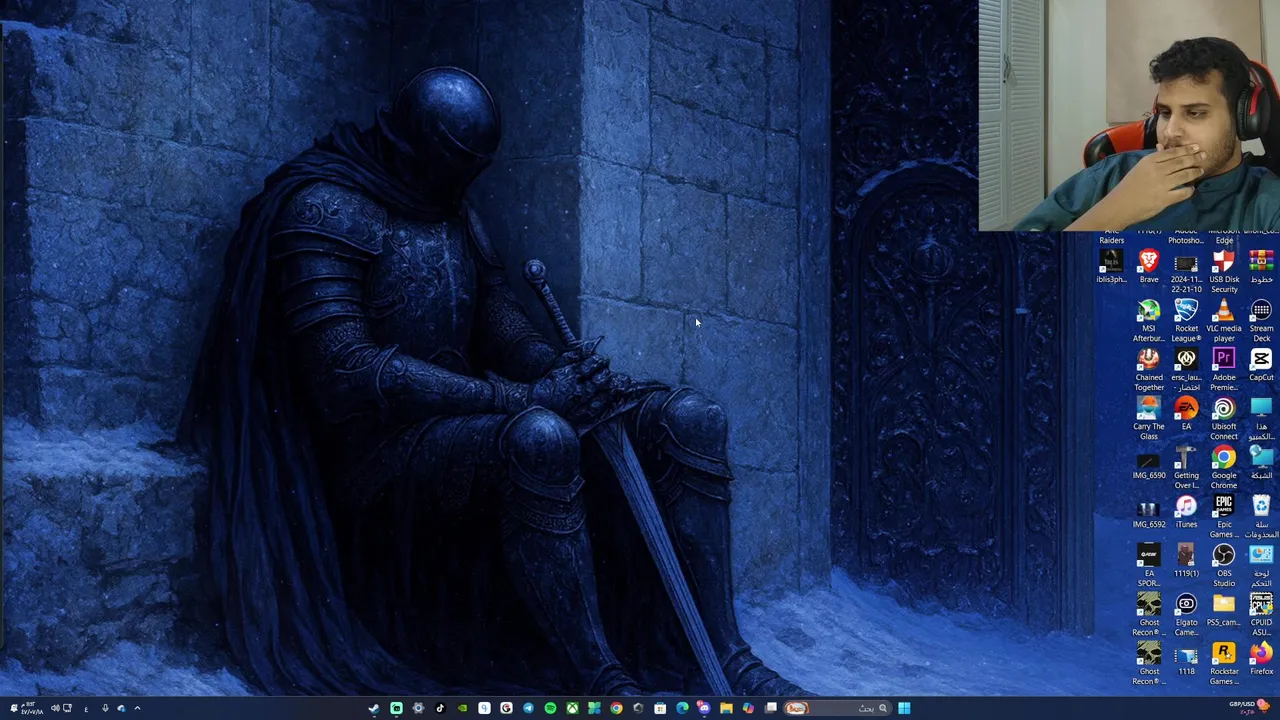This screenshot has width=1280, height=720.
Task: Open Steam from the taskbar
Action: [x=374, y=708]
